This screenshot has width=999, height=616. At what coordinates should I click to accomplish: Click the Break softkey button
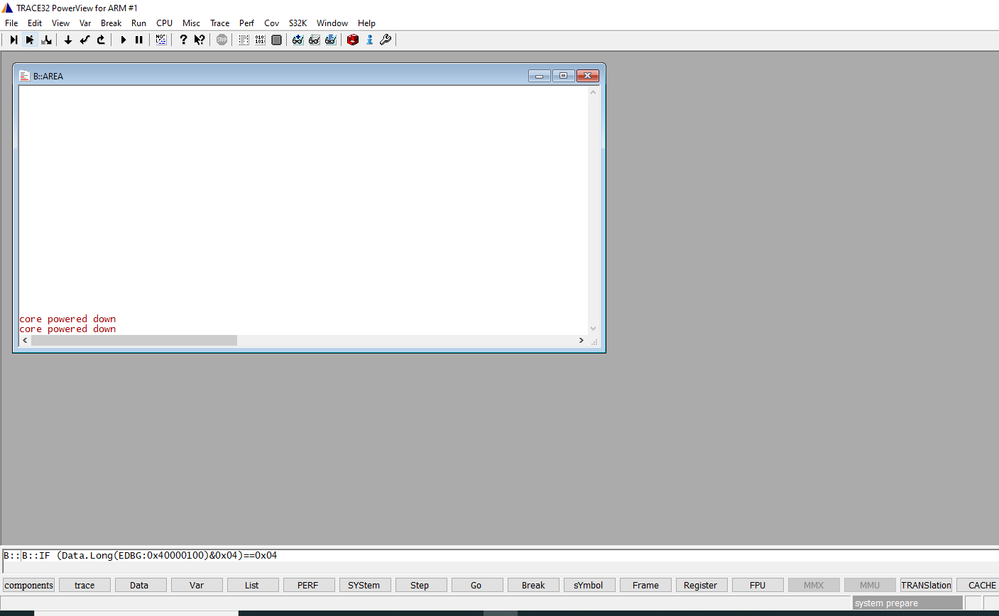pos(533,585)
